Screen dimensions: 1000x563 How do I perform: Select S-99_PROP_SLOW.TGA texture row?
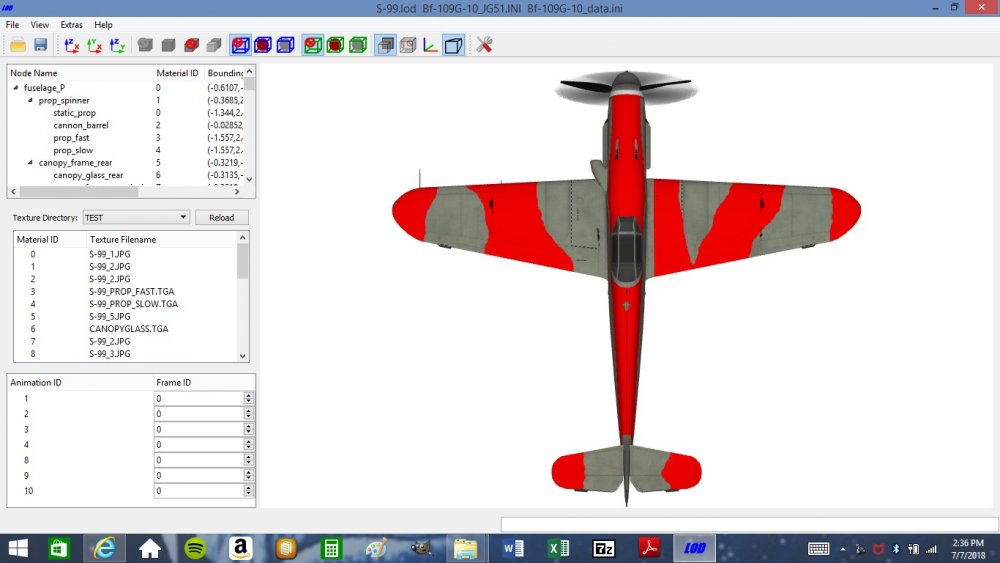coord(133,304)
